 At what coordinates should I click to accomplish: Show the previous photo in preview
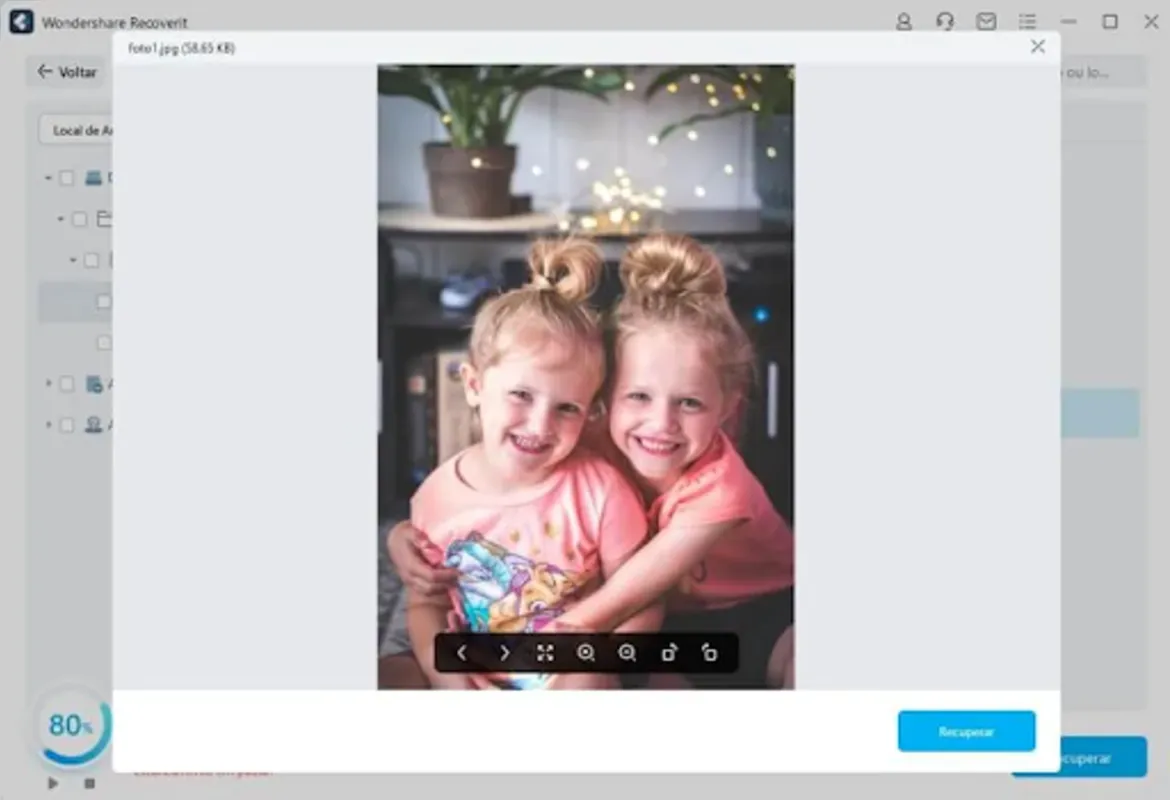coord(462,653)
